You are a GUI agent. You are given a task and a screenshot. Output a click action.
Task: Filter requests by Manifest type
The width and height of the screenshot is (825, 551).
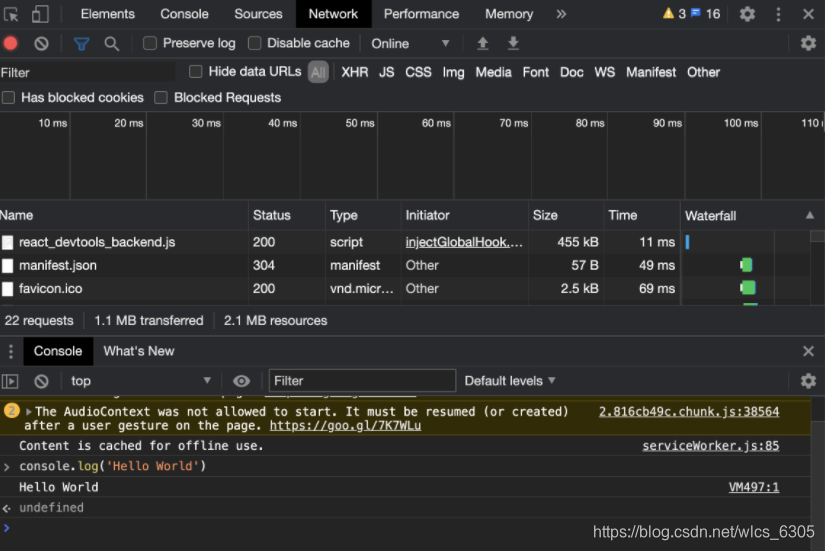tap(651, 72)
